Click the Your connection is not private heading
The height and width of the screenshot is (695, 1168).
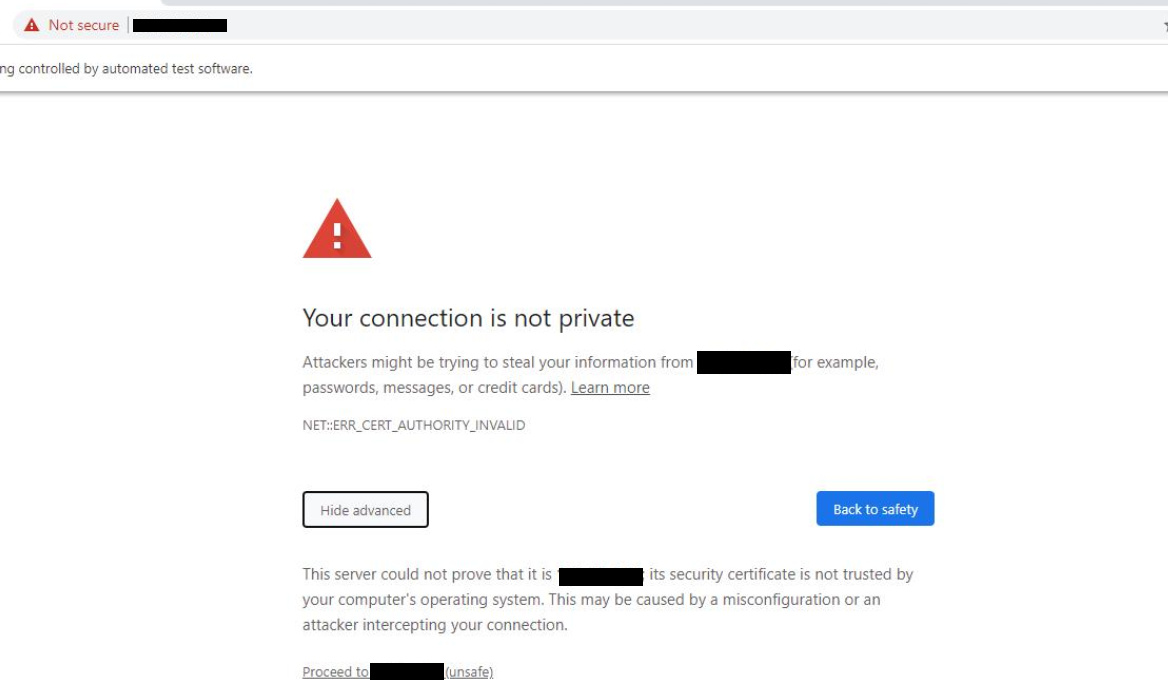click(467, 318)
